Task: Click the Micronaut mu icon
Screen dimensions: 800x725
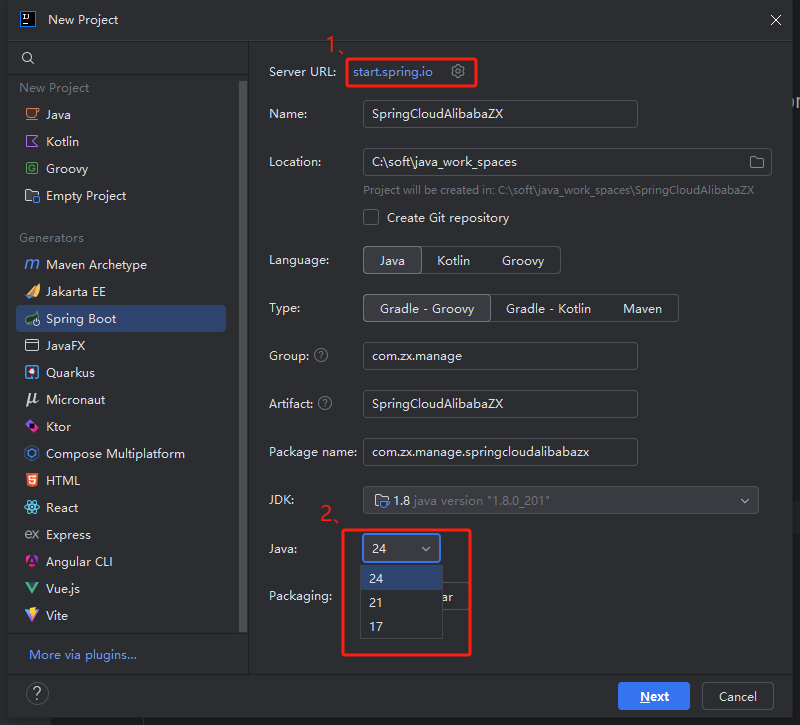Action: 32,399
